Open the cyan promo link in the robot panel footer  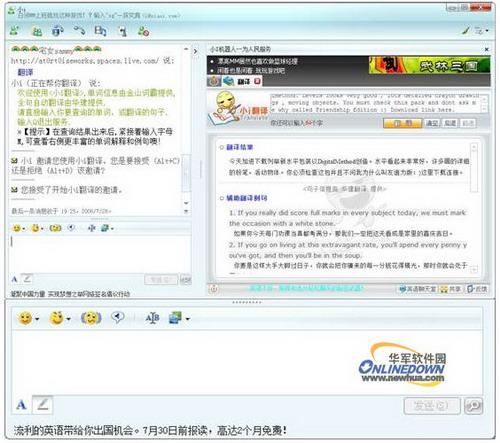[306, 288]
